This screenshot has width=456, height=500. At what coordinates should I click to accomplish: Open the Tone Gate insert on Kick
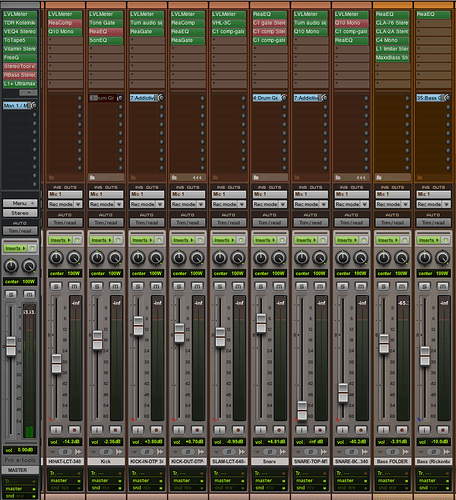(x=106, y=23)
